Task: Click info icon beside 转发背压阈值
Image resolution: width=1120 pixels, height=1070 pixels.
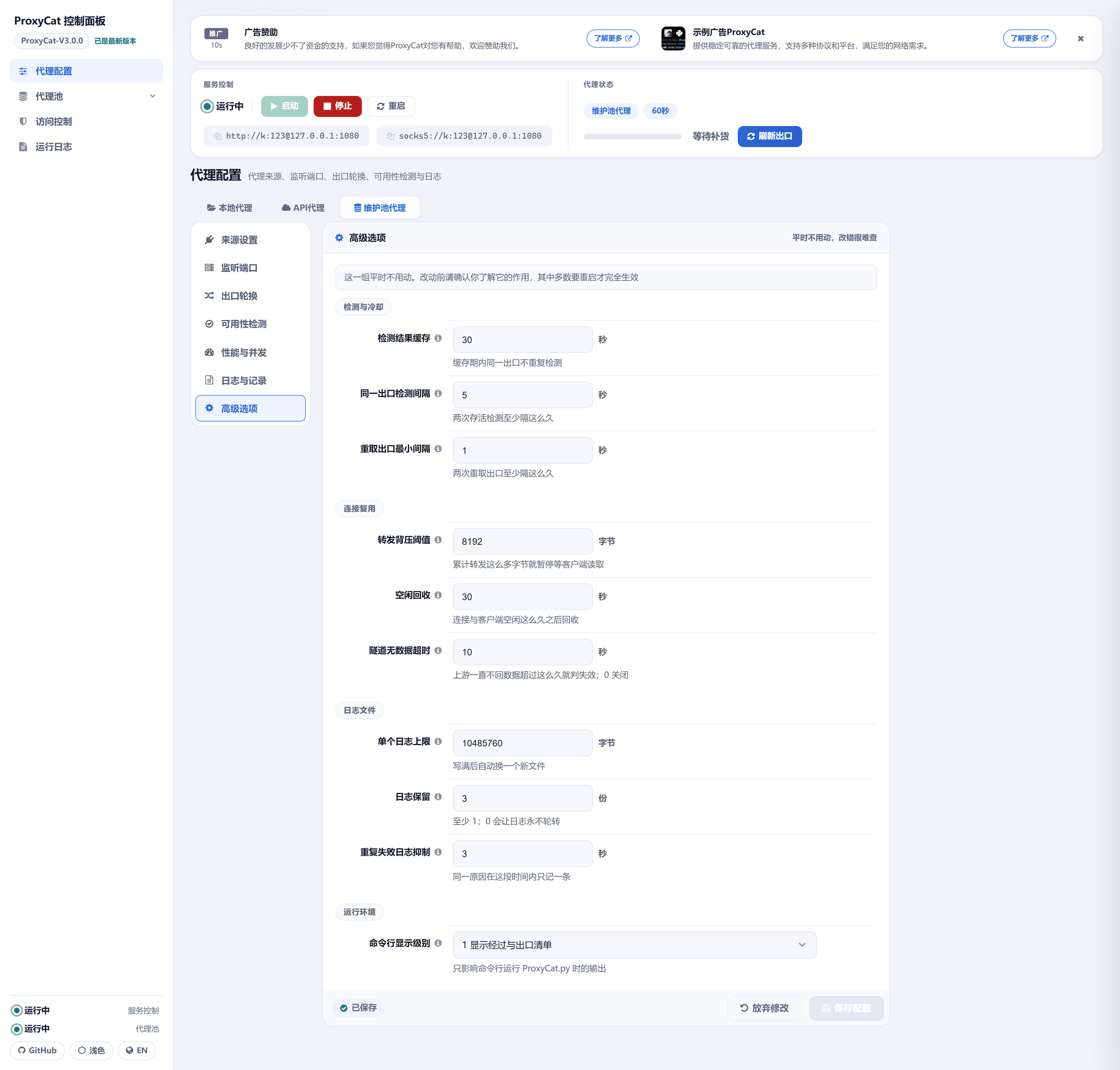Action: [x=438, y=540]
